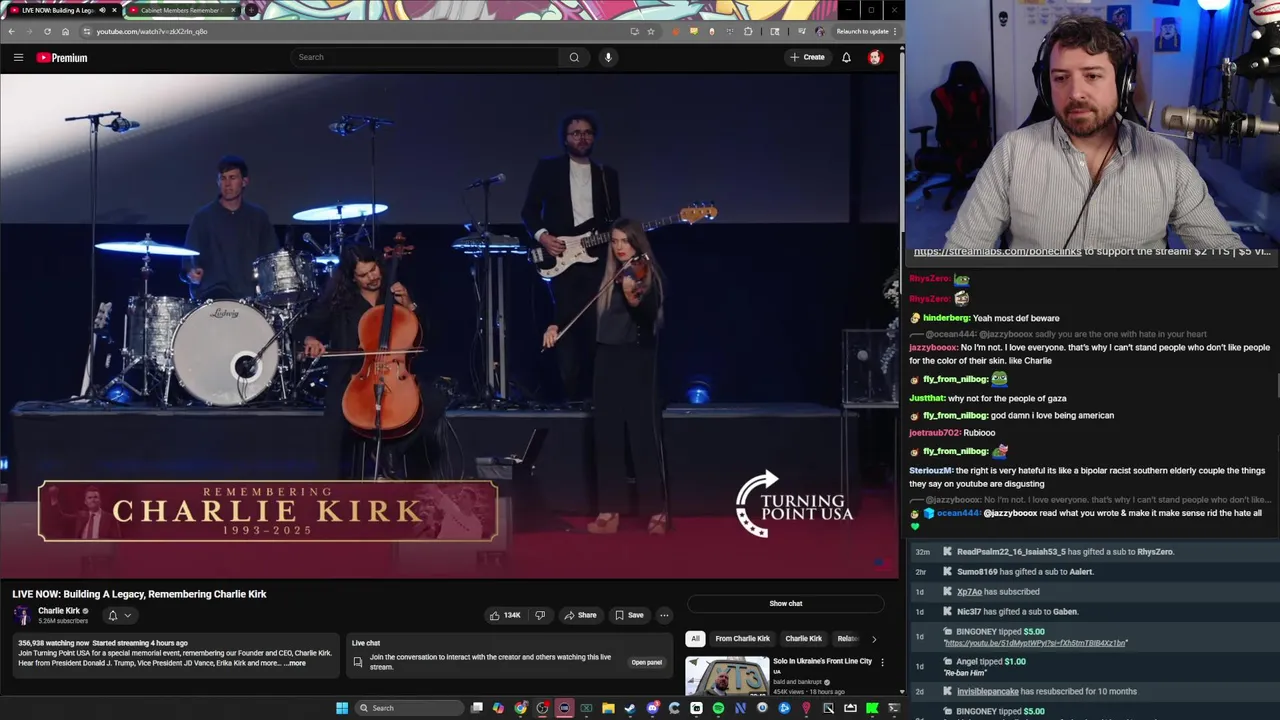Open the Windows Start menu
The height and width of the screenshot is (720, 1280).
tap(342, 708)
